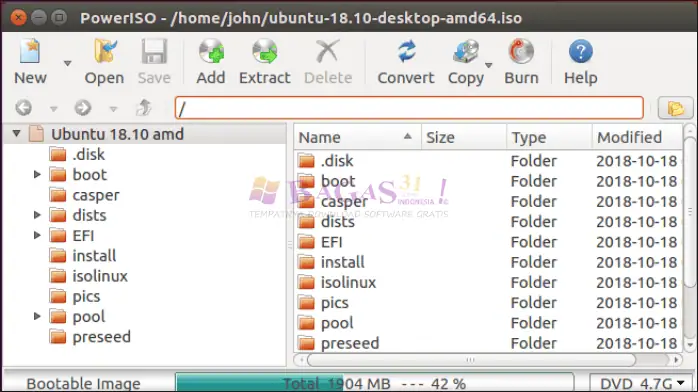
Task: Select Ubuntu 18.10 amd root in tree
Action: (117, 134)
